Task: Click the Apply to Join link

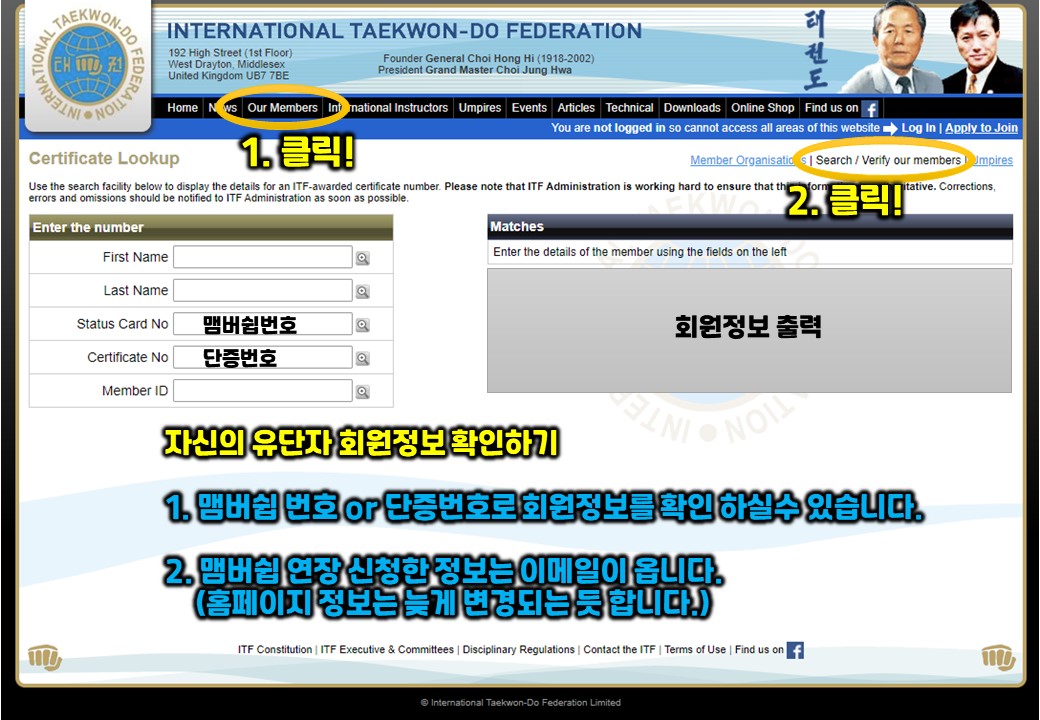Action: point(981,128)
